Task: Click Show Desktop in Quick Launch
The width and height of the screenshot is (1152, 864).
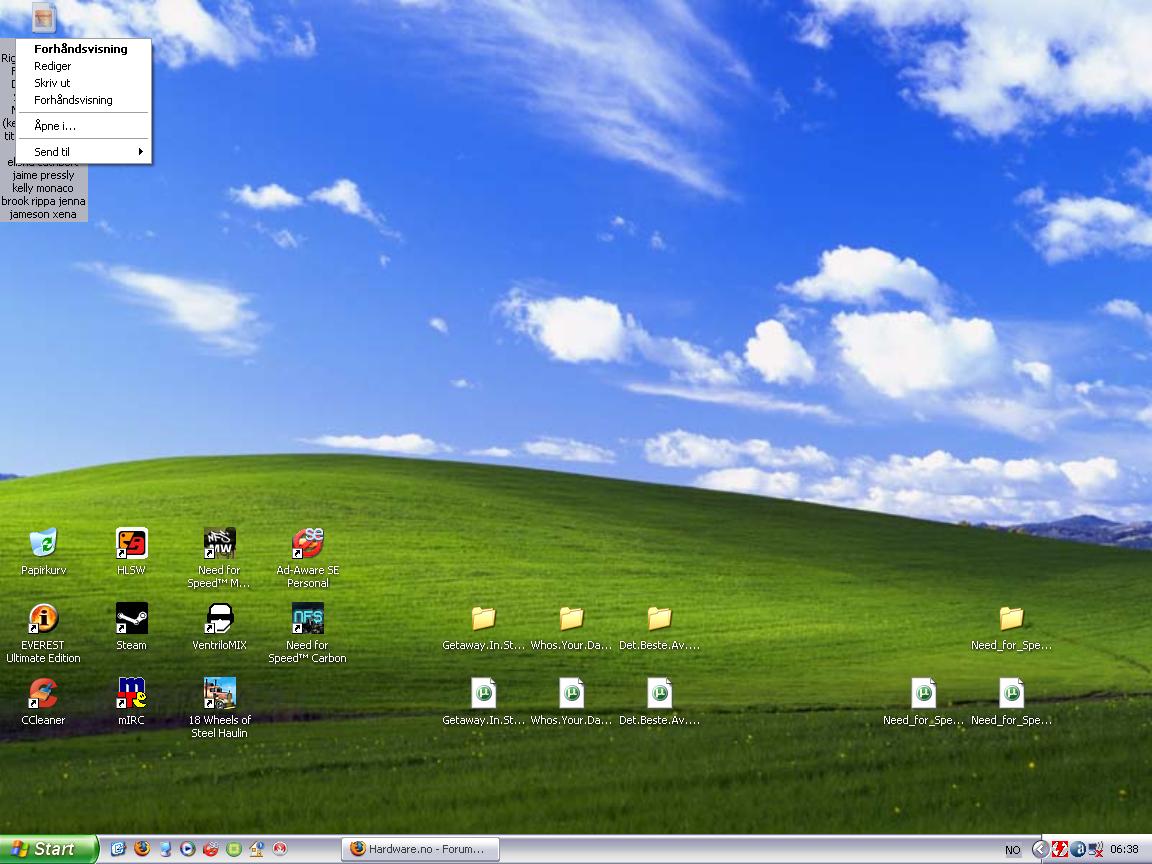Action: click(x=118, y=849)
